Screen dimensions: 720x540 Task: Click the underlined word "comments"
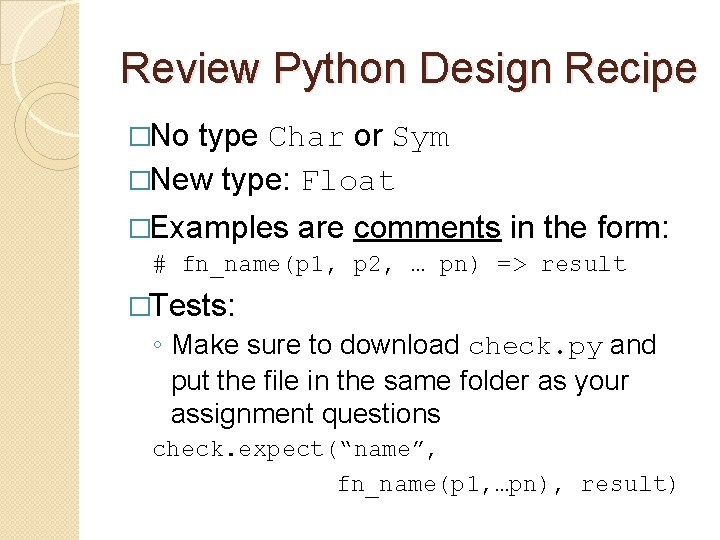427,228
